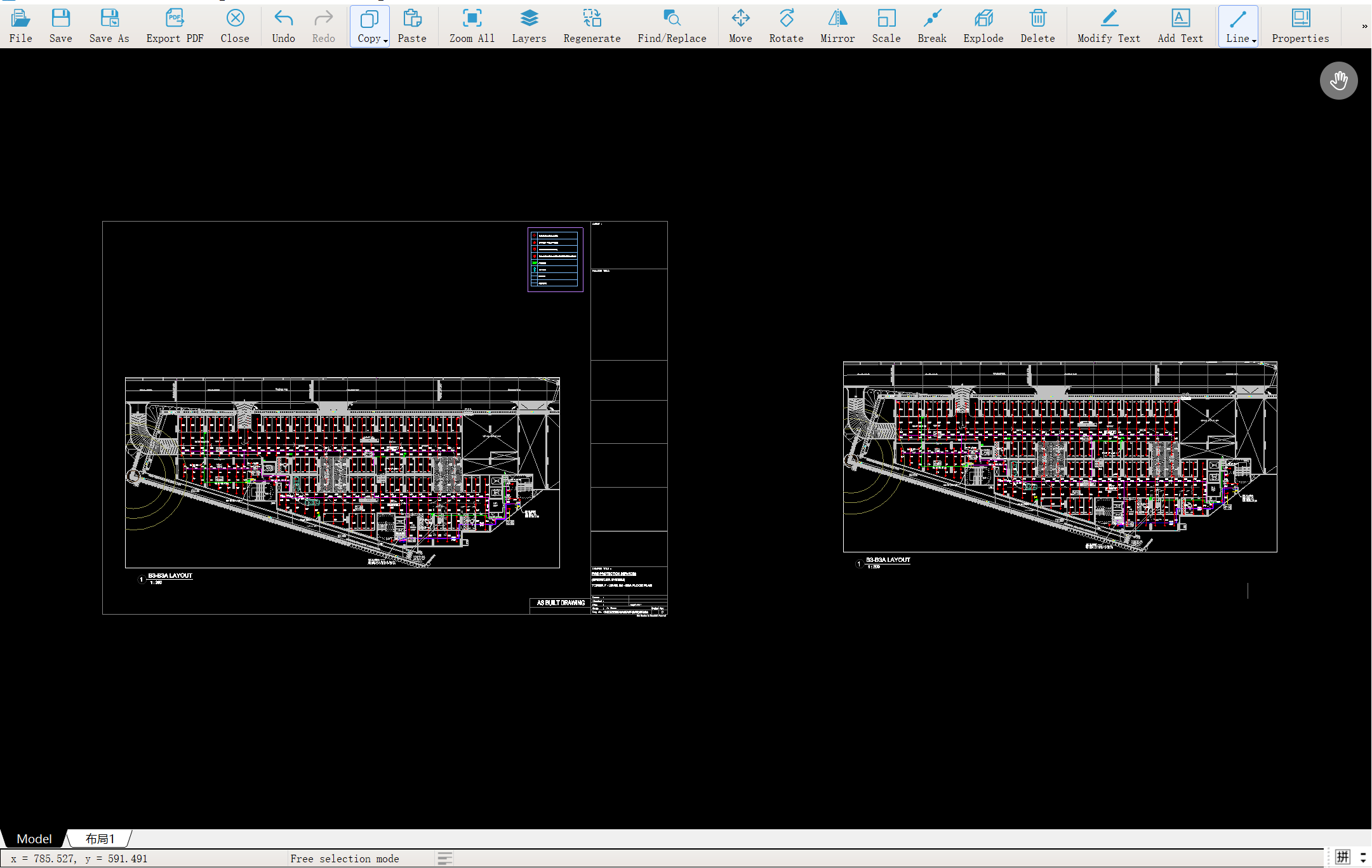
Task: Open the File menu
Action: (x=20, y=25)
